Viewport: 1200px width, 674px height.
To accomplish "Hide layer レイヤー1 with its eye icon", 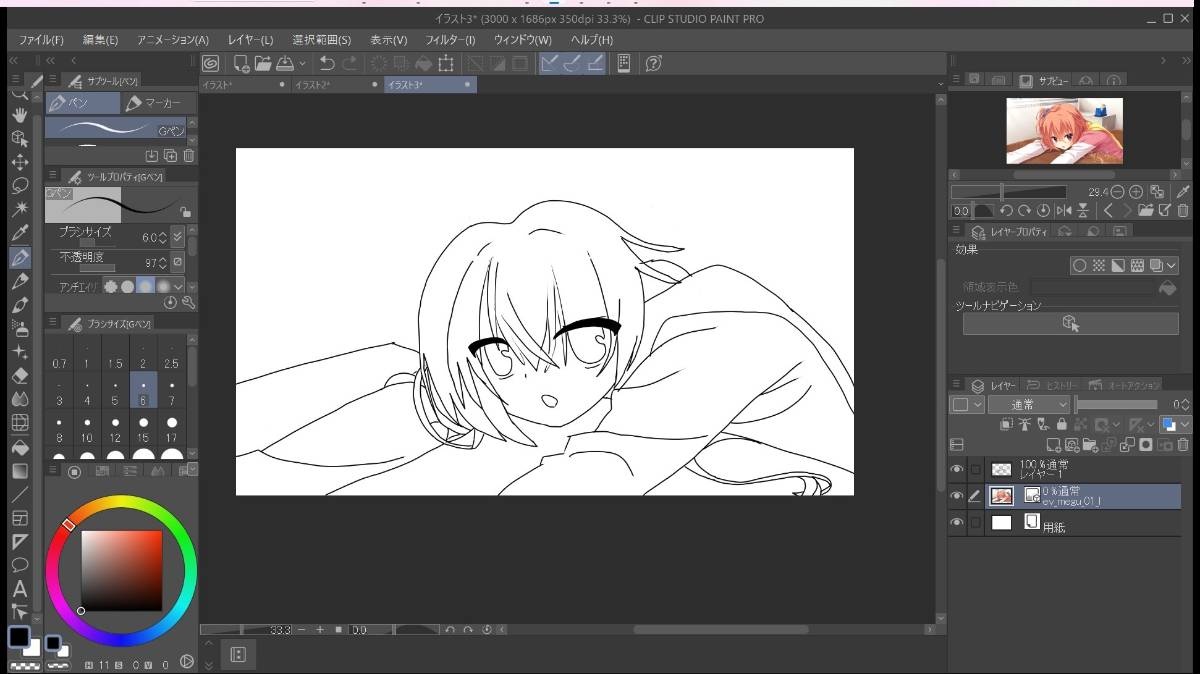I will point(957,468).
